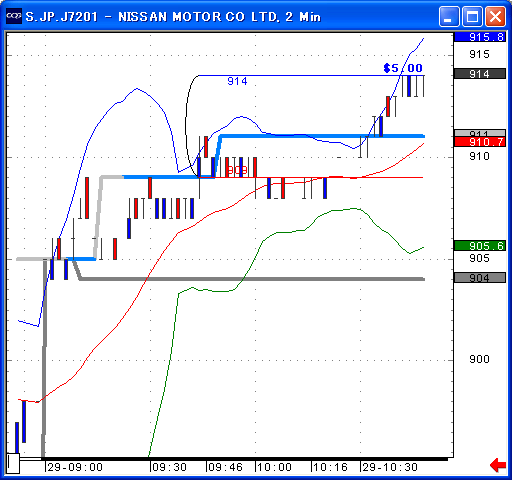Maximize the Nissan Motor chart window

tap(472, 16)
